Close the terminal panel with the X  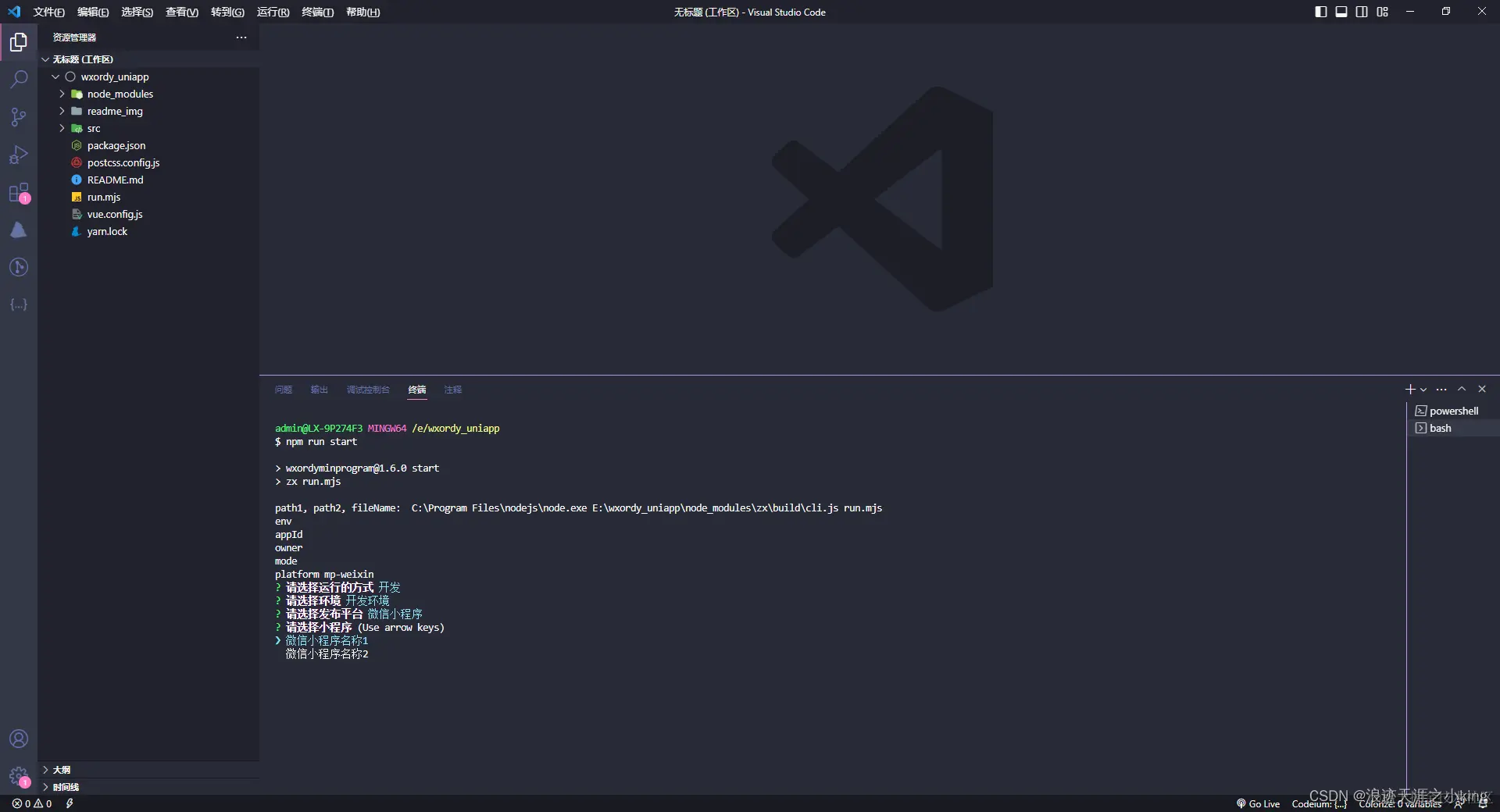(x=1482, y=389)
